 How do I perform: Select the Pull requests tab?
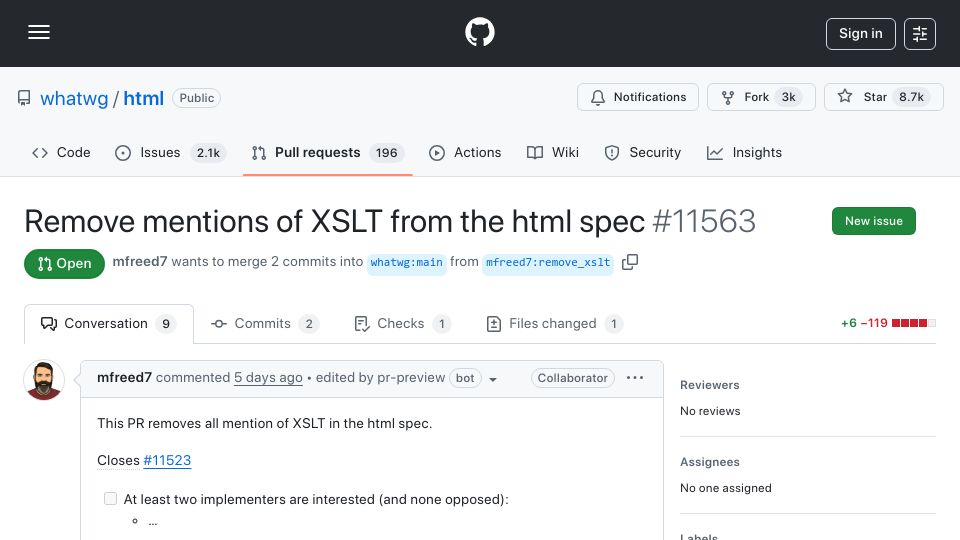(x=328, y=152)
